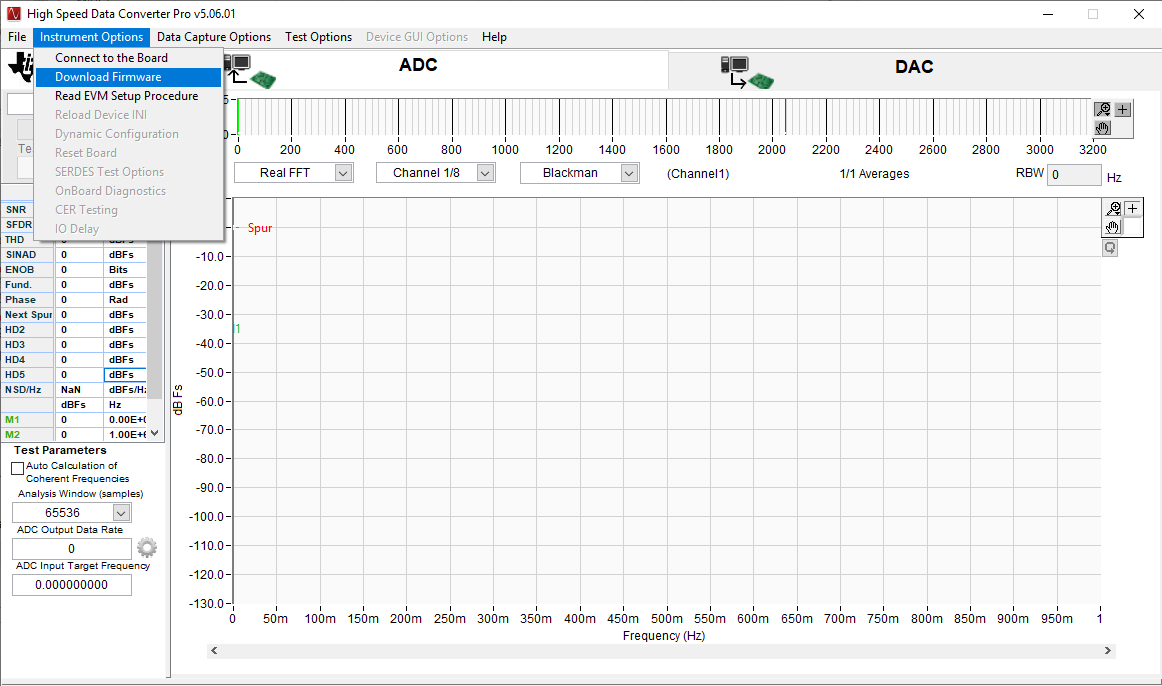
Task: Click the THD row label
Action: click(15, 240)
